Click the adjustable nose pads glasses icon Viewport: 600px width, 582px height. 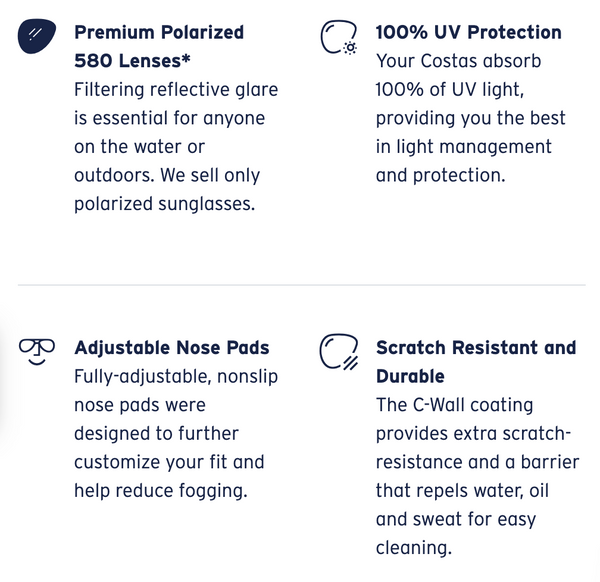[x=37, y=351]
